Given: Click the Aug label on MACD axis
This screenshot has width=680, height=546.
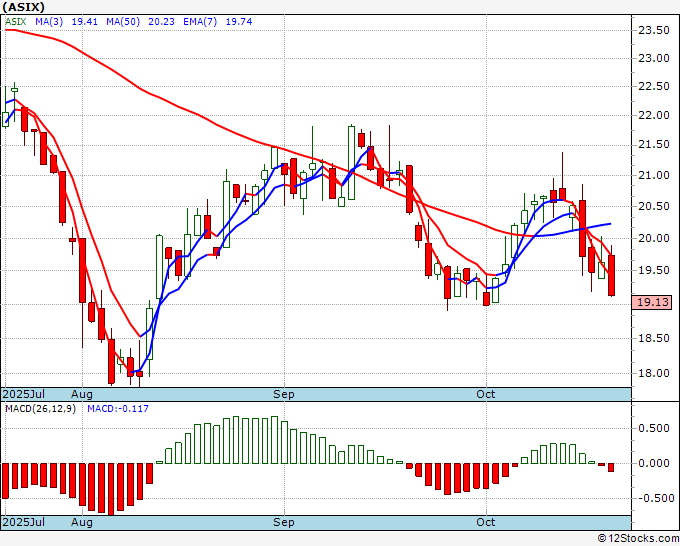Looking at the screenshot, I should [82, 522].
